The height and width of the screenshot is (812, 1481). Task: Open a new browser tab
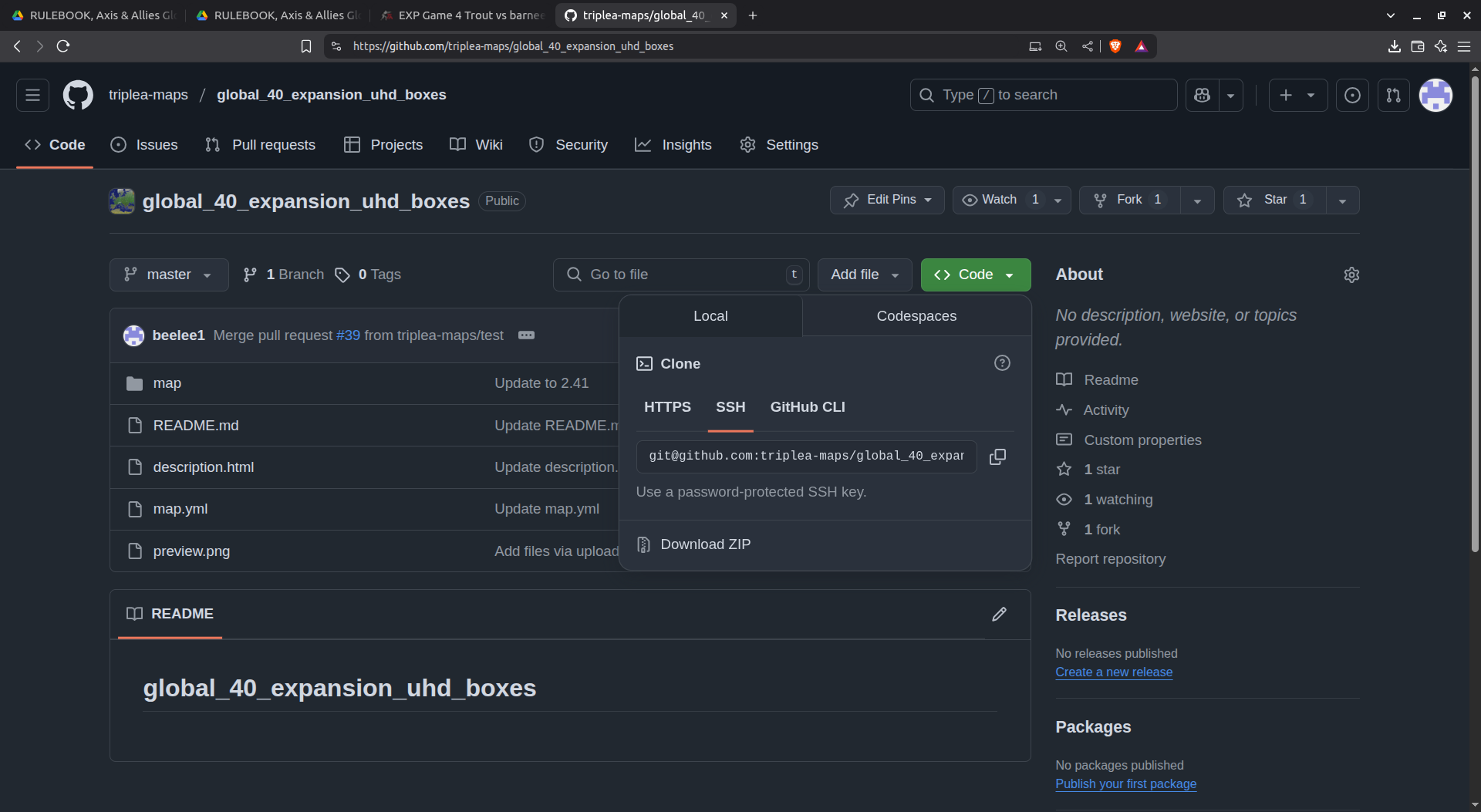(752, 15)
